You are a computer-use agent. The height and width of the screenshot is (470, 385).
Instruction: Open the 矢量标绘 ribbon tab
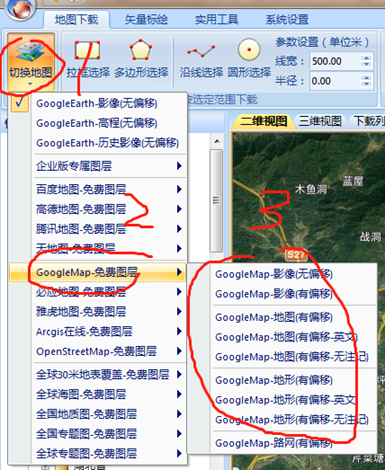pos(146,20)
